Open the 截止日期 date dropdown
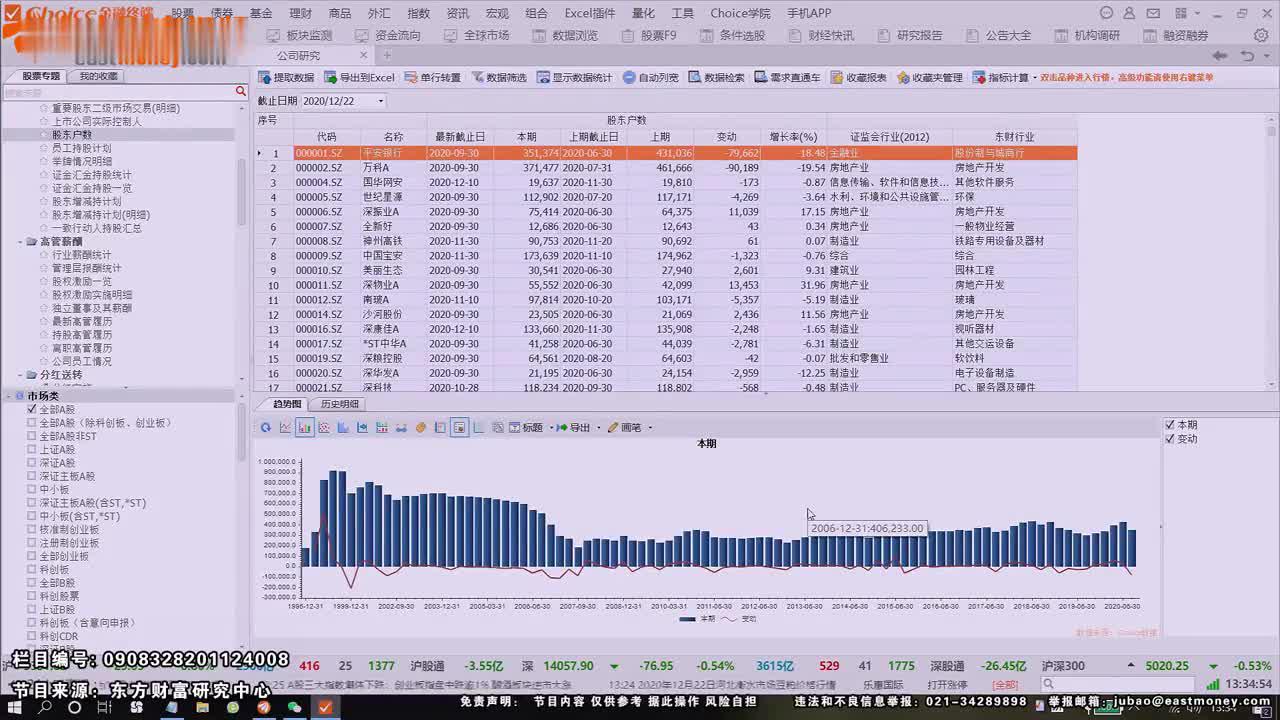The width and height of the screenshot is (1280, 720). click(x=380, y=101)
